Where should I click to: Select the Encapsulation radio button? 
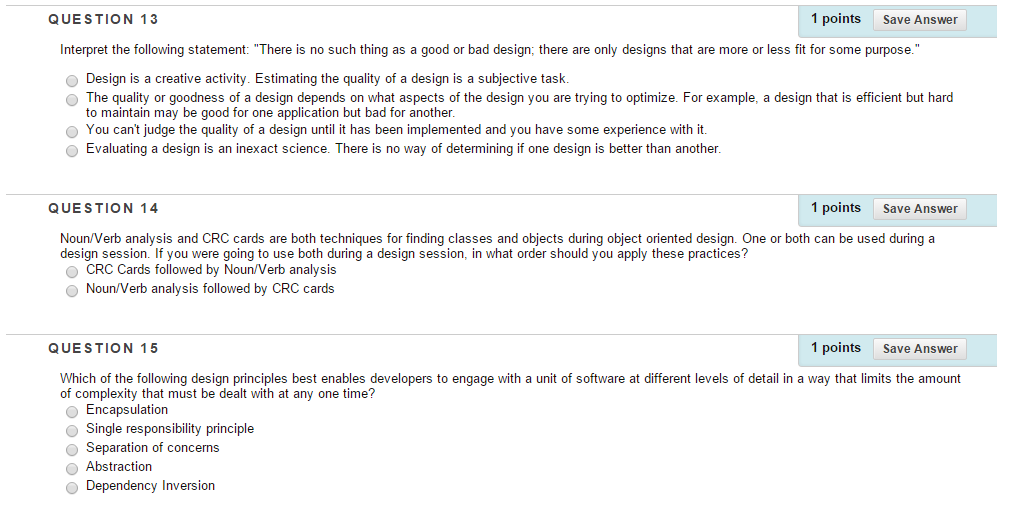pos(72,412)
